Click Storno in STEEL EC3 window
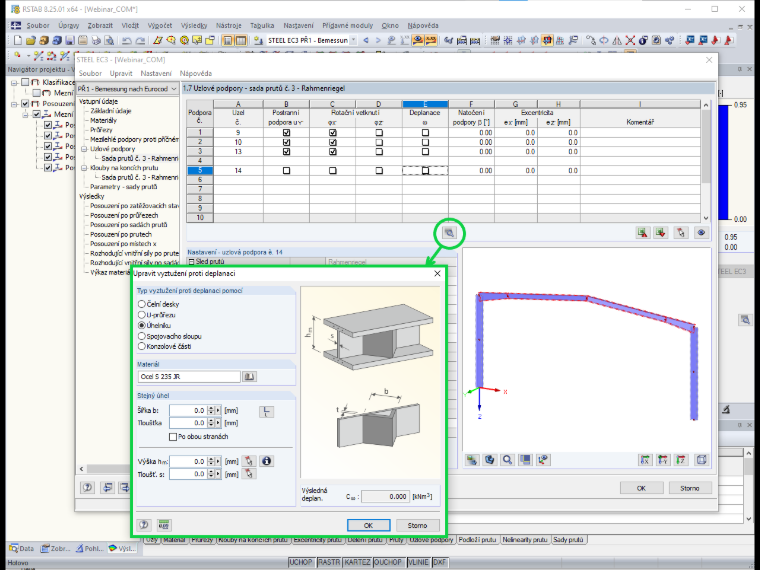Image resolution: width=760 pixels, height=570 pixels. click(690, 488)
